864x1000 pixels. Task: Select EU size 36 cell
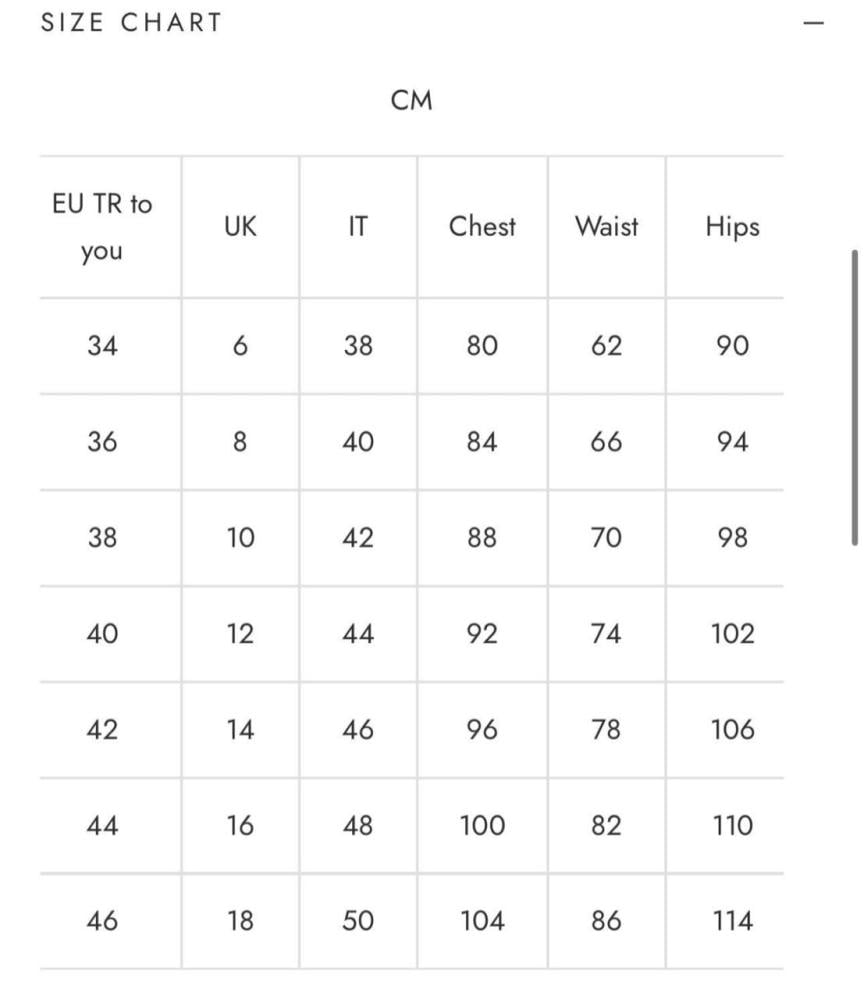[x=102, y=442]
